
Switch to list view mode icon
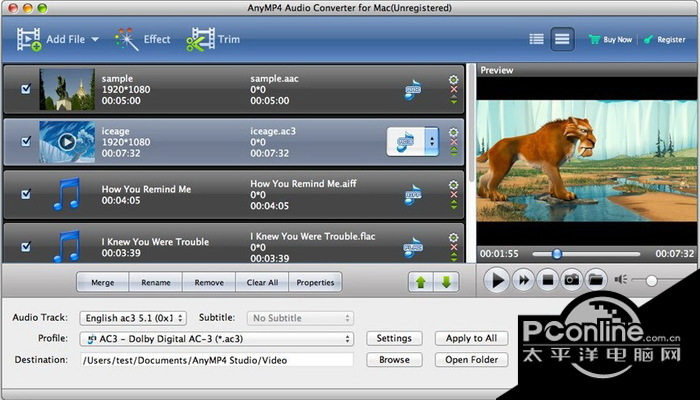(536, 40)
